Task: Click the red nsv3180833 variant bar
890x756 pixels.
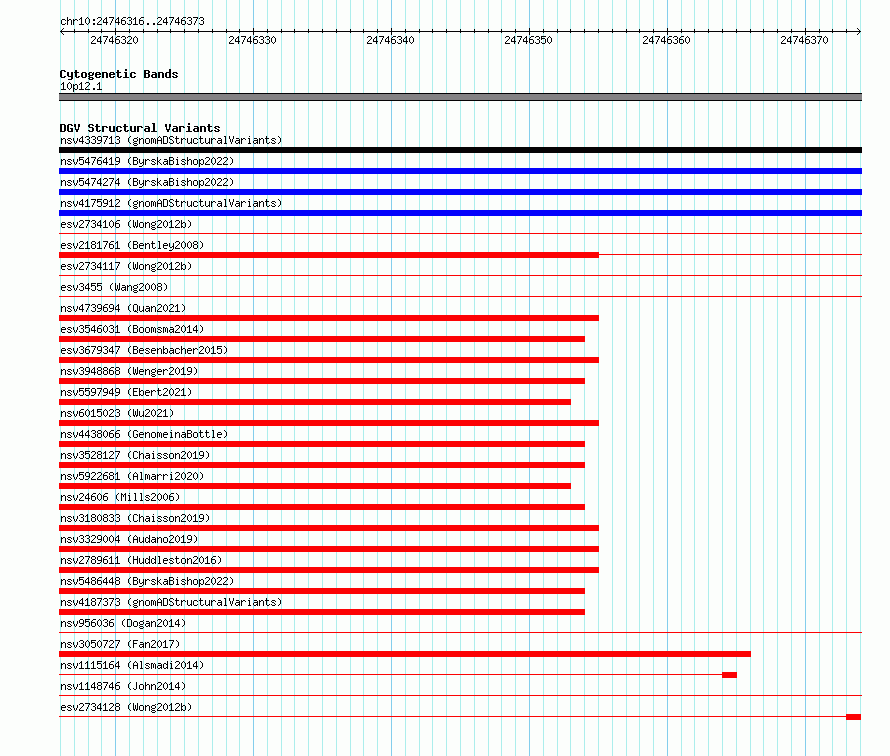Action: point(329,528)
